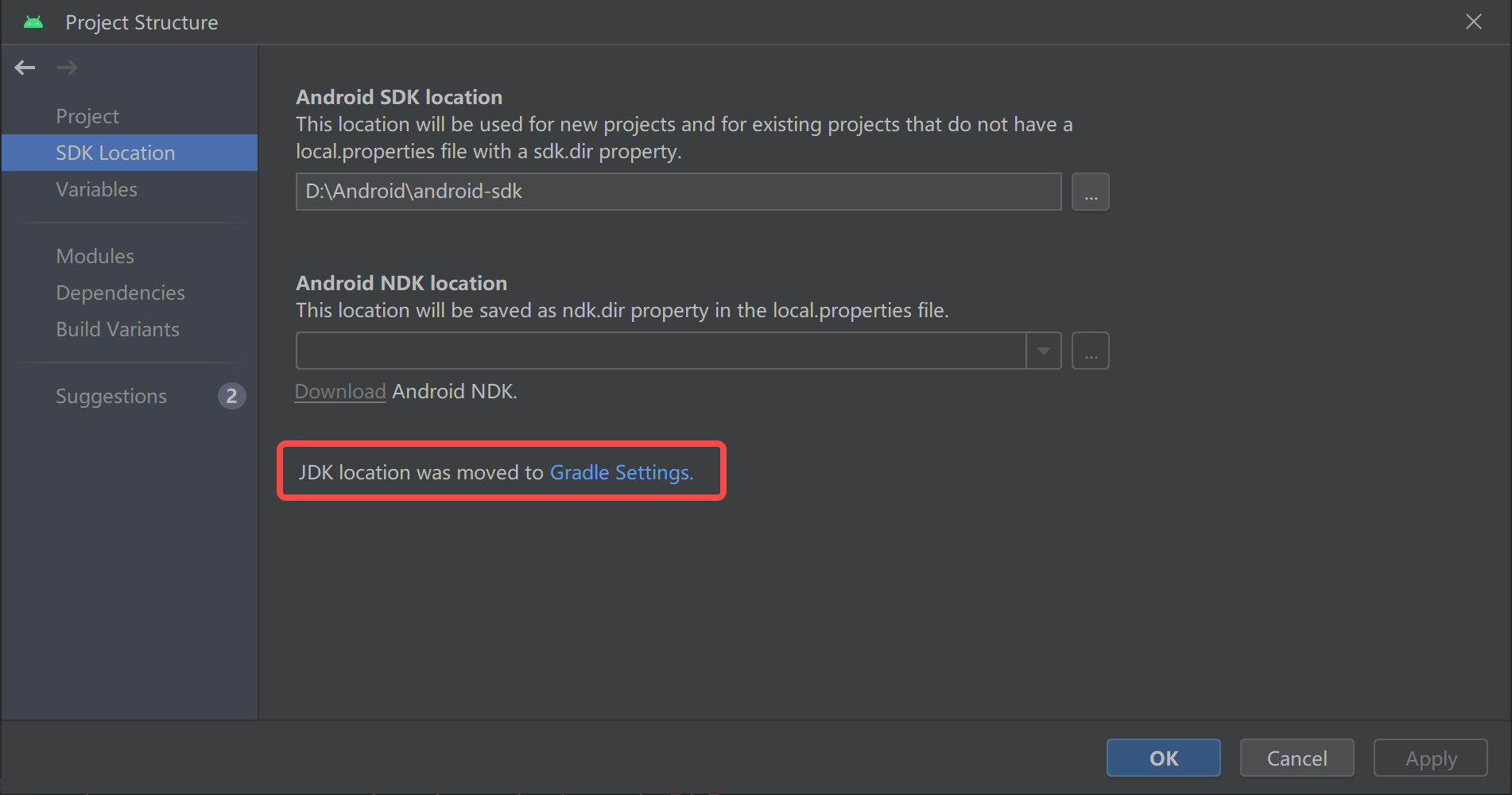Browse for Android NDK location folder
The width and height of the screenshot is (1512, 795).
(1090, 351)
